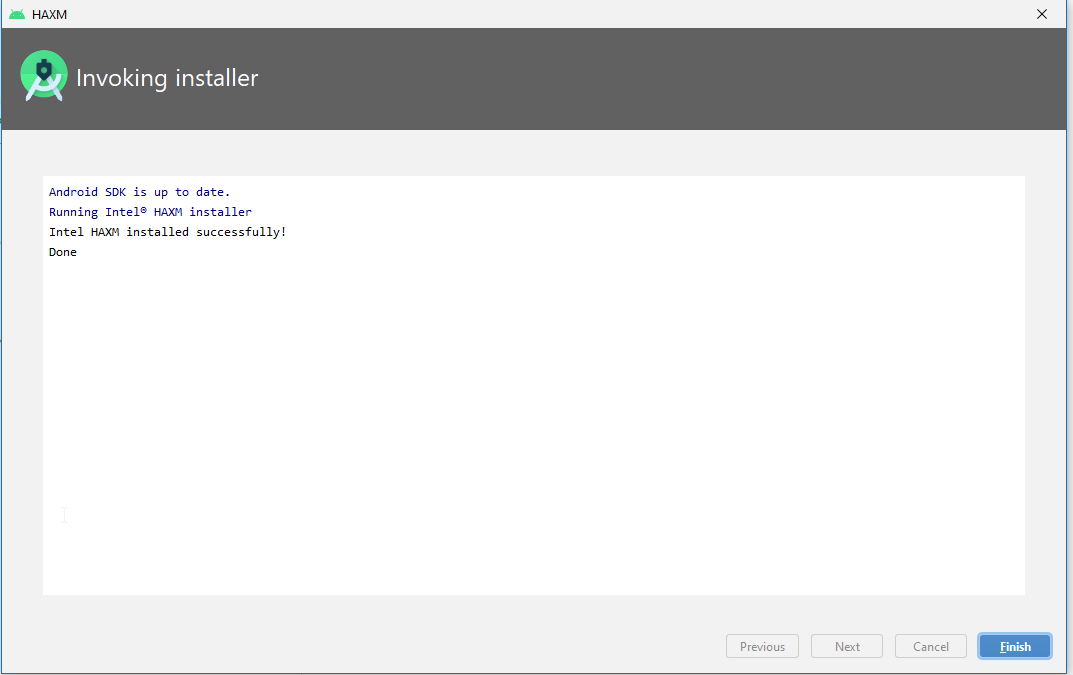Click the Cancel button

(930, 646)
